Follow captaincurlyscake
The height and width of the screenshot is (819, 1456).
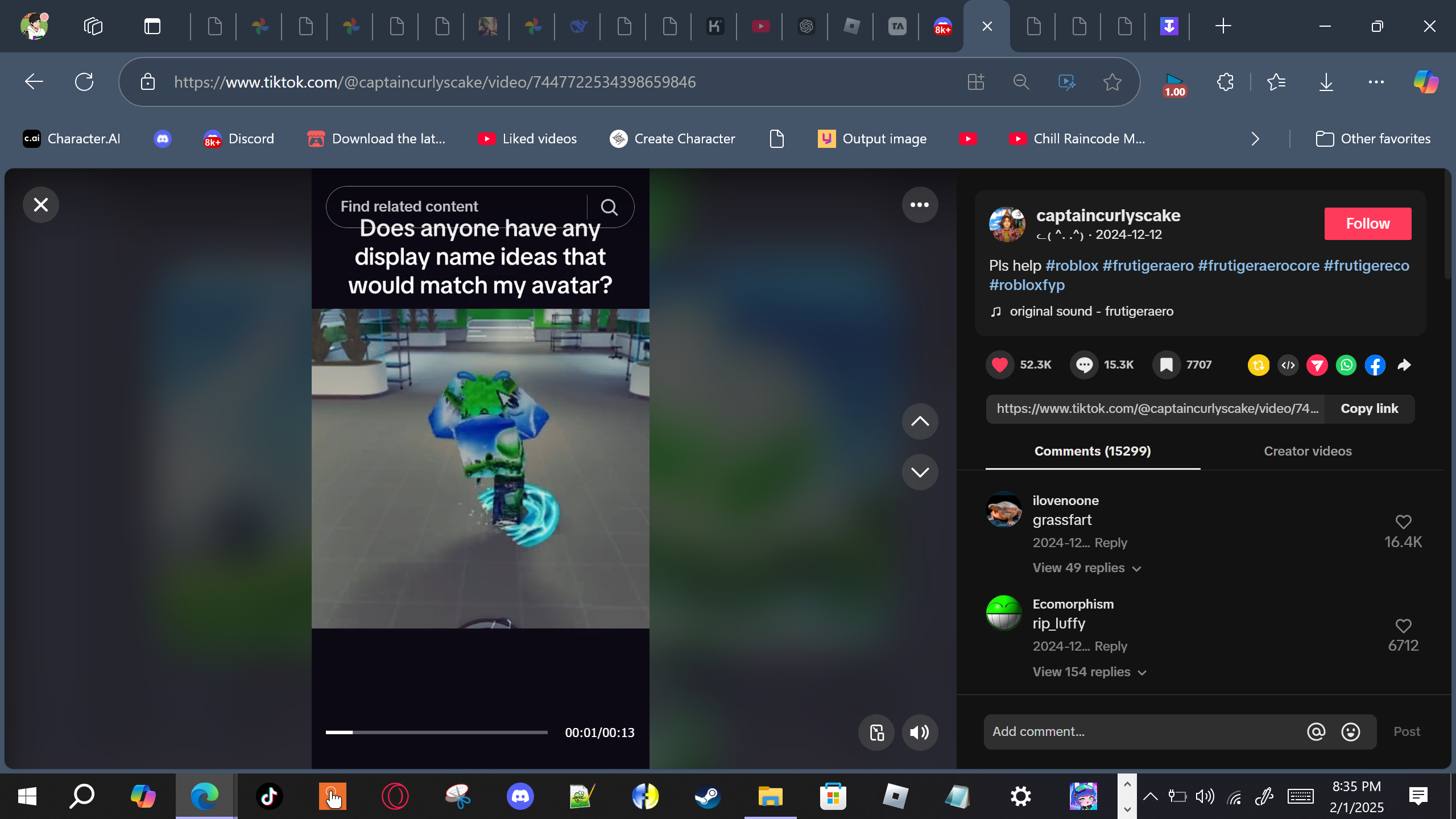1367,224
